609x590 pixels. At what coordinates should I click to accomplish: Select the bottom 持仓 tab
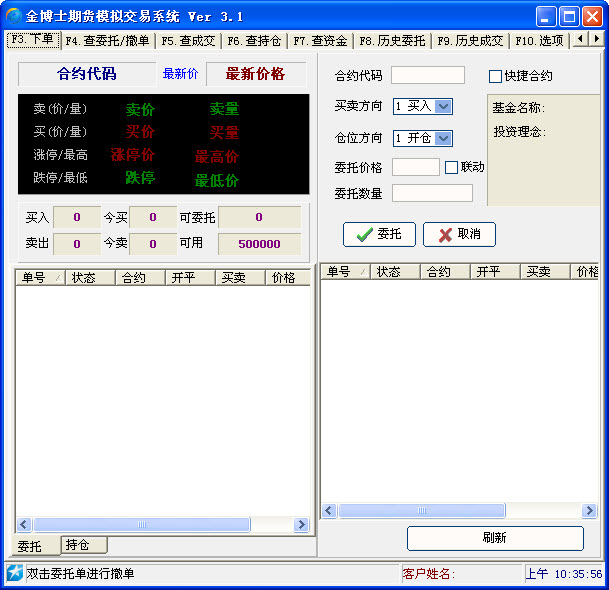point(84,545)
